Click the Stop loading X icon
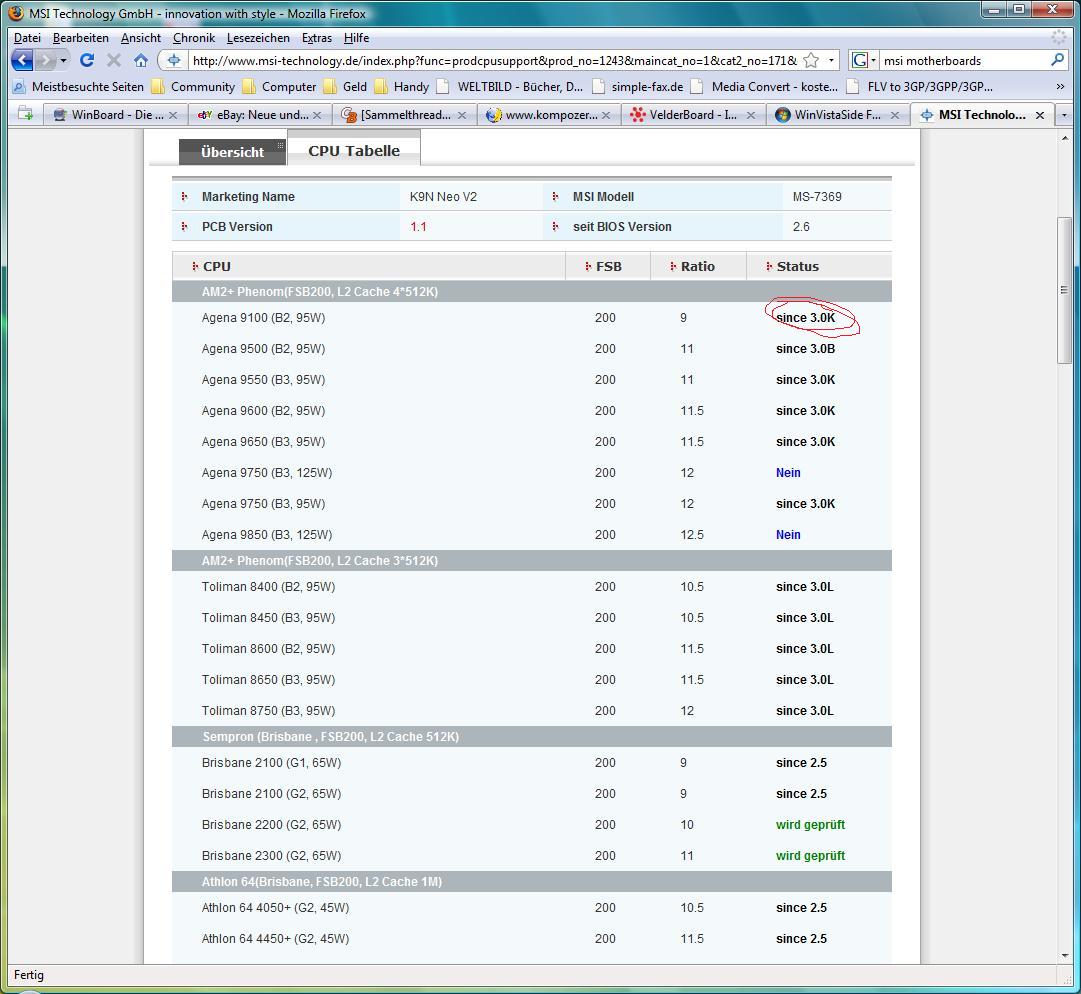Screen dimensions: 1081x994 (114, 61)
